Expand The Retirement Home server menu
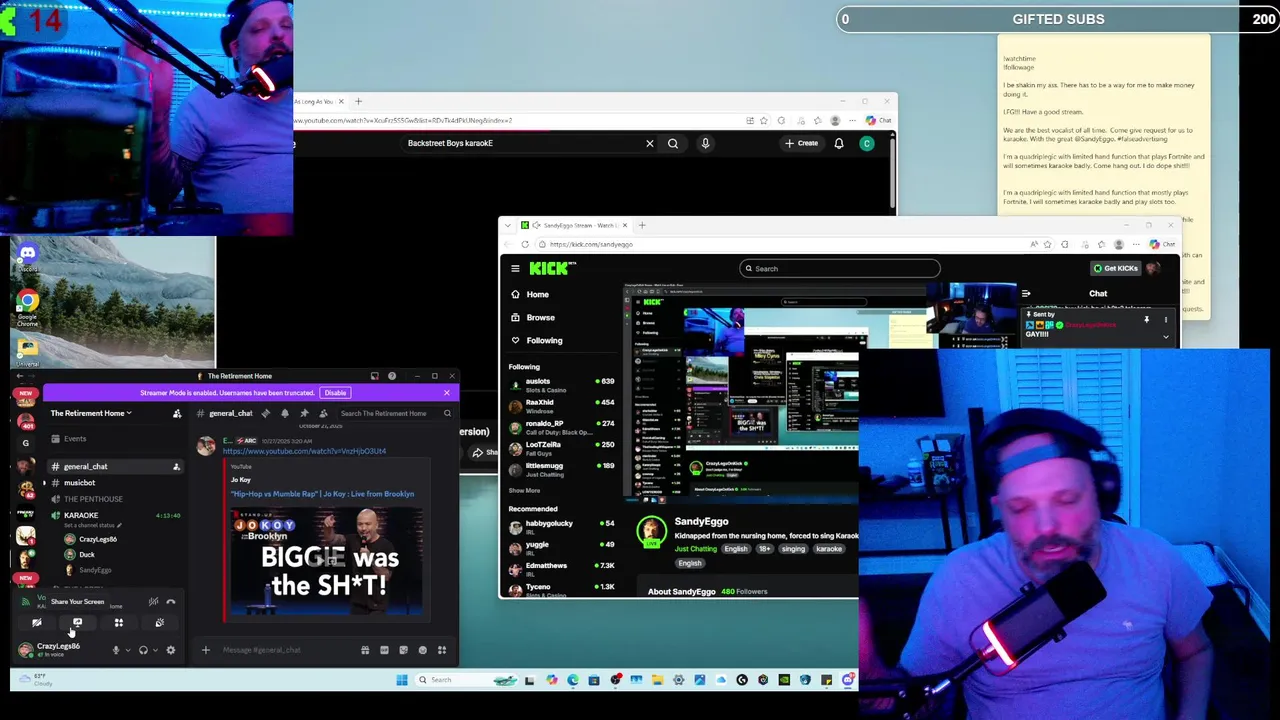The image size is (1280, 720). click(91, 413)
